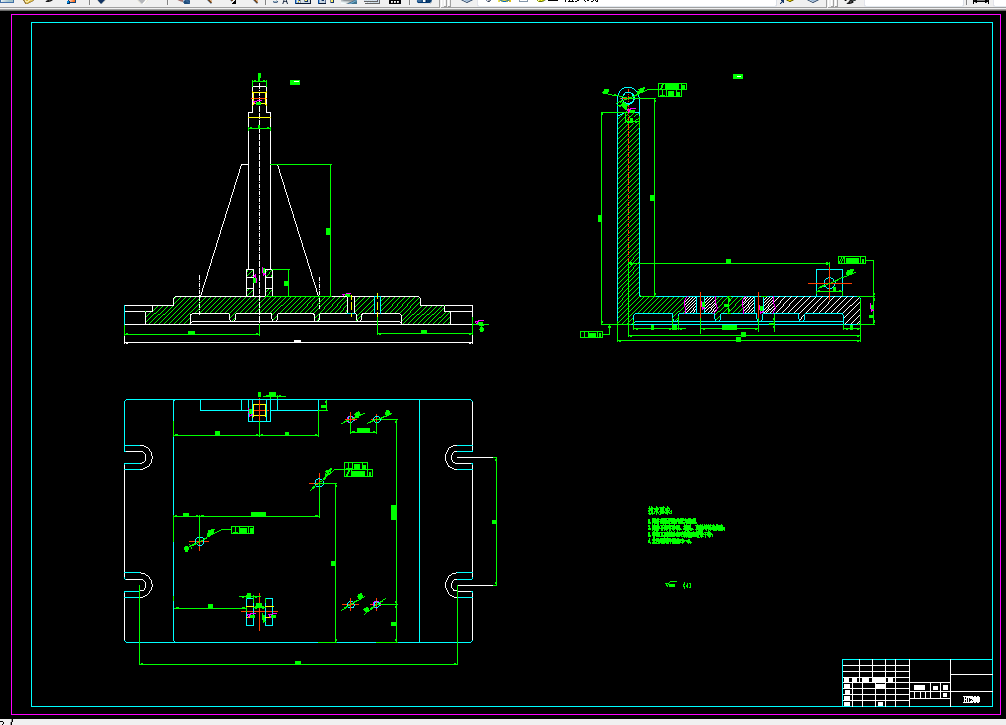This screenshot has height=725, width=1006.
Task: Pick the material text in the title block's lower-right cell
Action: (971, 699)
